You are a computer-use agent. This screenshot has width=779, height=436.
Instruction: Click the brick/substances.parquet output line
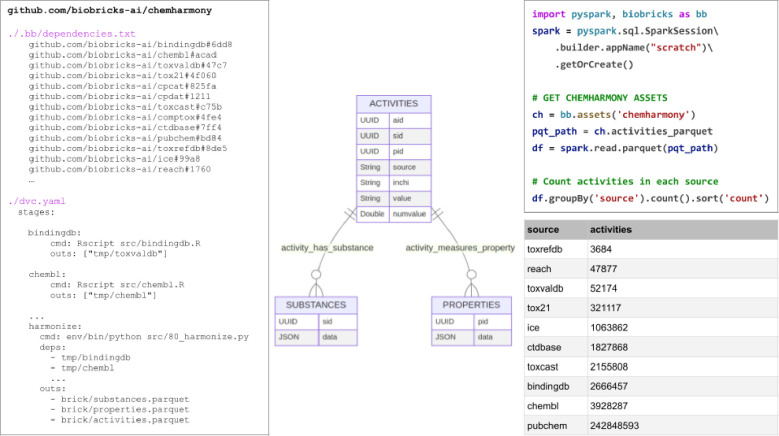click(120, 399)
